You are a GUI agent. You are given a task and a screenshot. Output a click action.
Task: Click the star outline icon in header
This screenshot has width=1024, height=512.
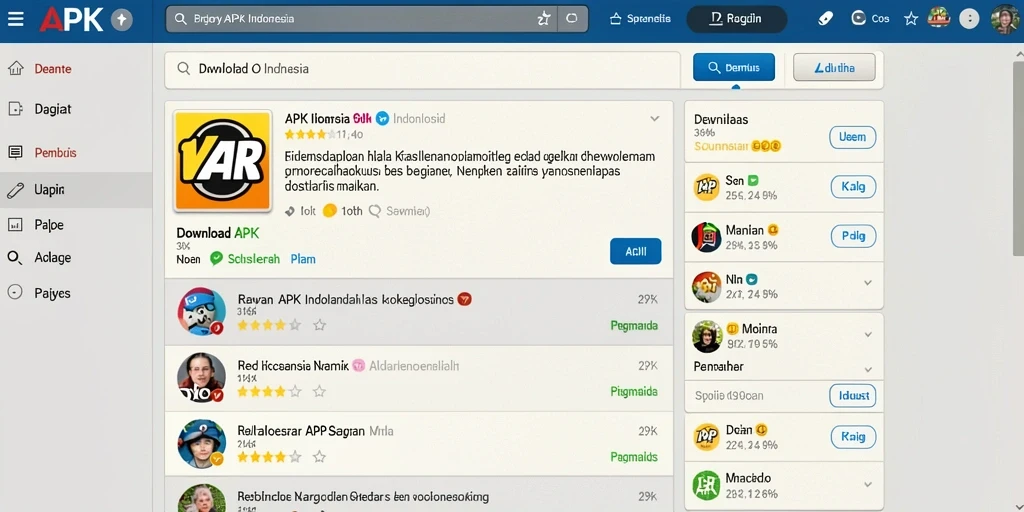click(x=910, y=19)
